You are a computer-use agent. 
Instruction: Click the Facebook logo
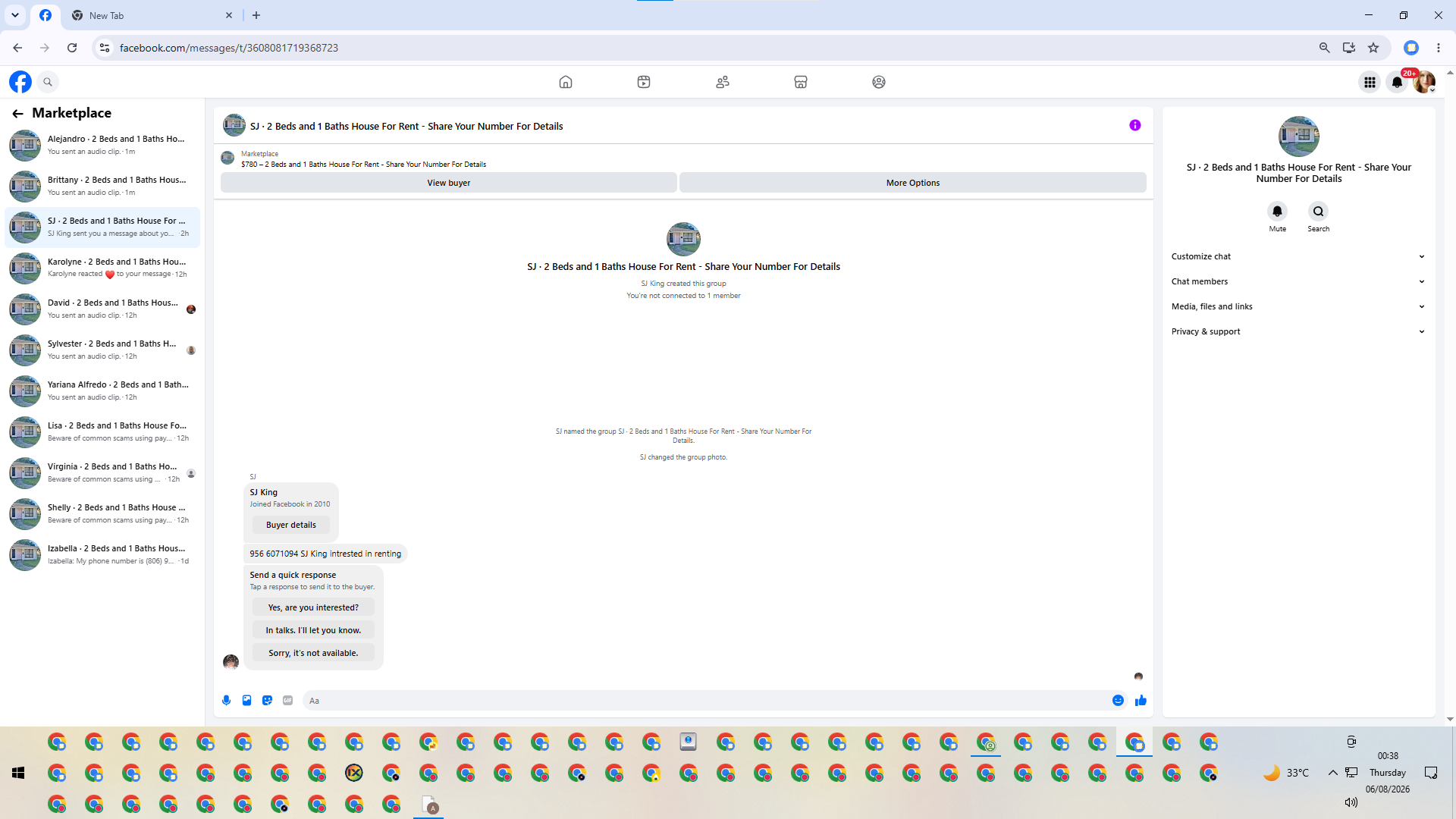(x=20, y=82)
